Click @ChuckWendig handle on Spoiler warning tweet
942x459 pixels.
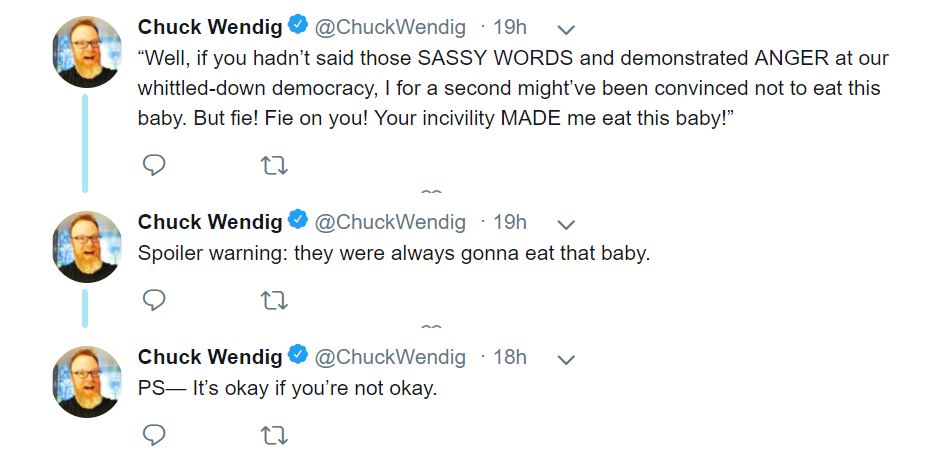point(391,222)
